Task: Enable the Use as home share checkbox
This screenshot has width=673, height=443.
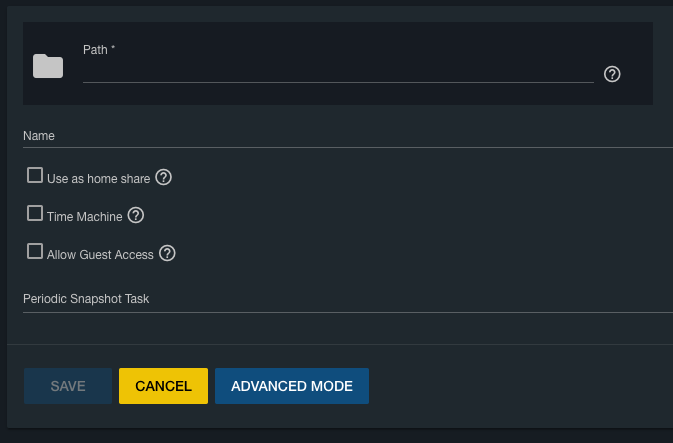Action: pyautogui.click(x=35, y=176)
